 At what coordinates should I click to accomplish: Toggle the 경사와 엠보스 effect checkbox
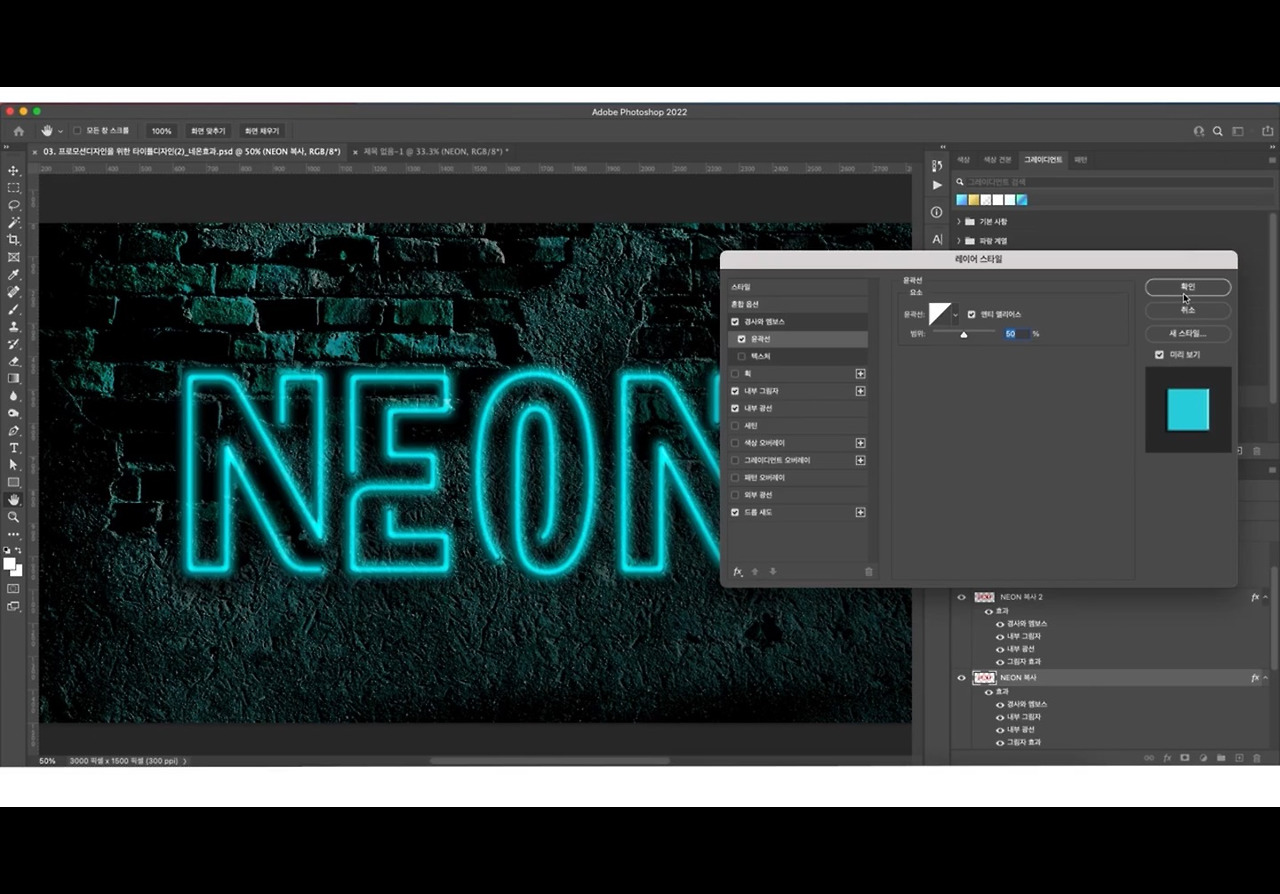pyautogui.click(x=735, y=322)
